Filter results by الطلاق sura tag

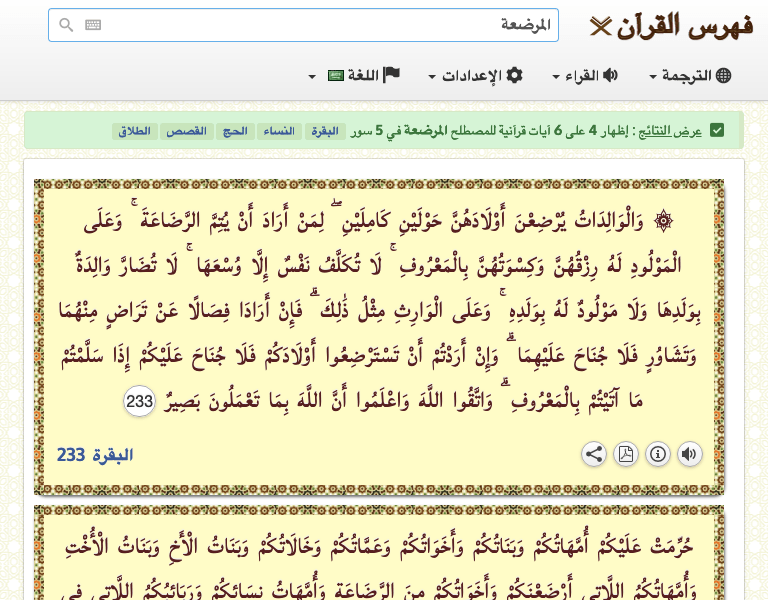pyautogui.click(x=135, y=131)
